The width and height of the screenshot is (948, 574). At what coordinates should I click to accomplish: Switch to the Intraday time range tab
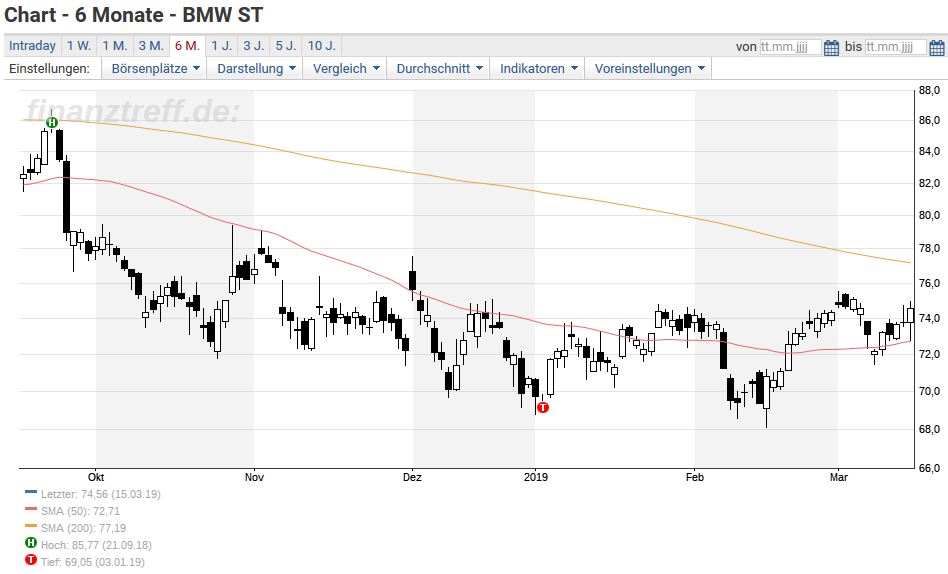tap(32, 46)
